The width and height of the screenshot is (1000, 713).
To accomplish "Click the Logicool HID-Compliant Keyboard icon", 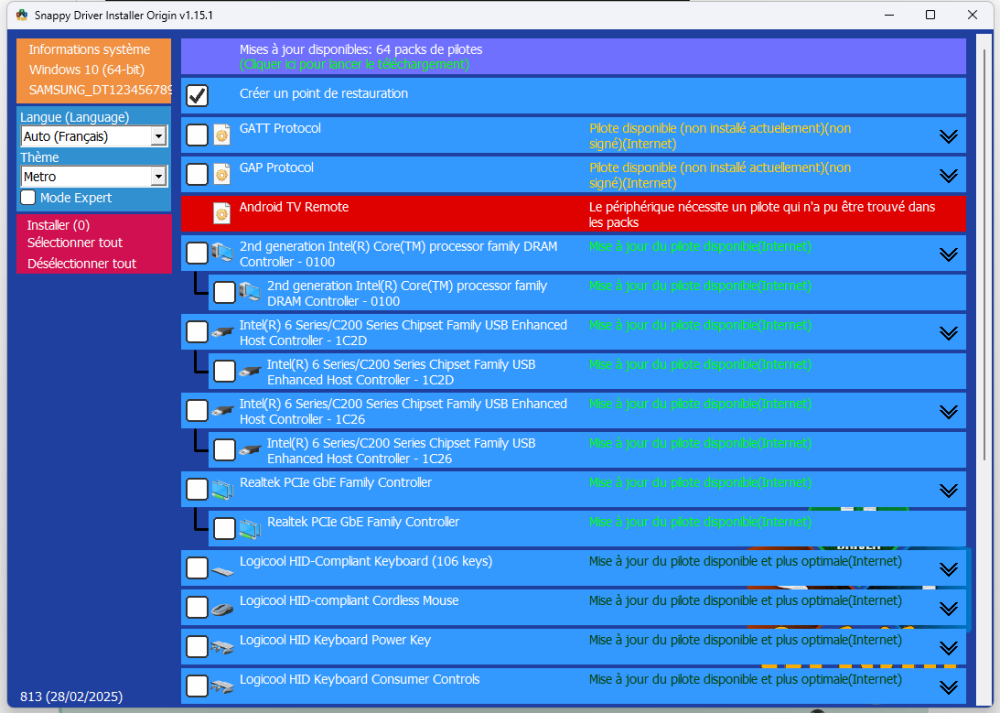I will click(222, 569).
